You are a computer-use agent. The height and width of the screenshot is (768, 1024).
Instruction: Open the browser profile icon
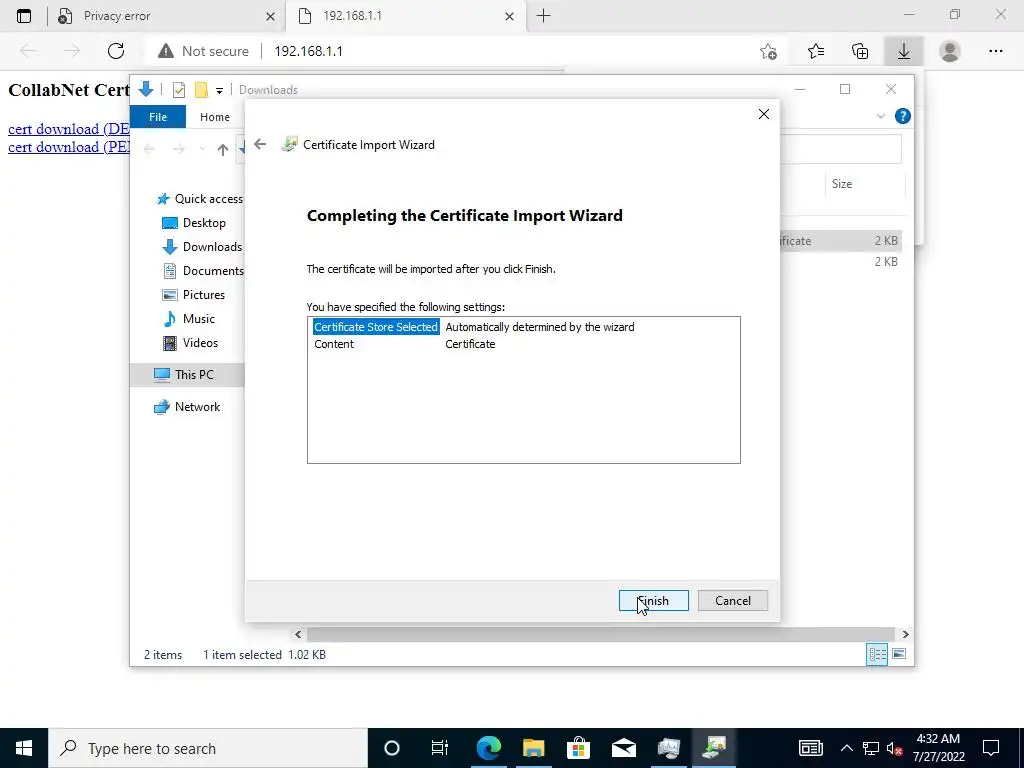coord(950,51)
